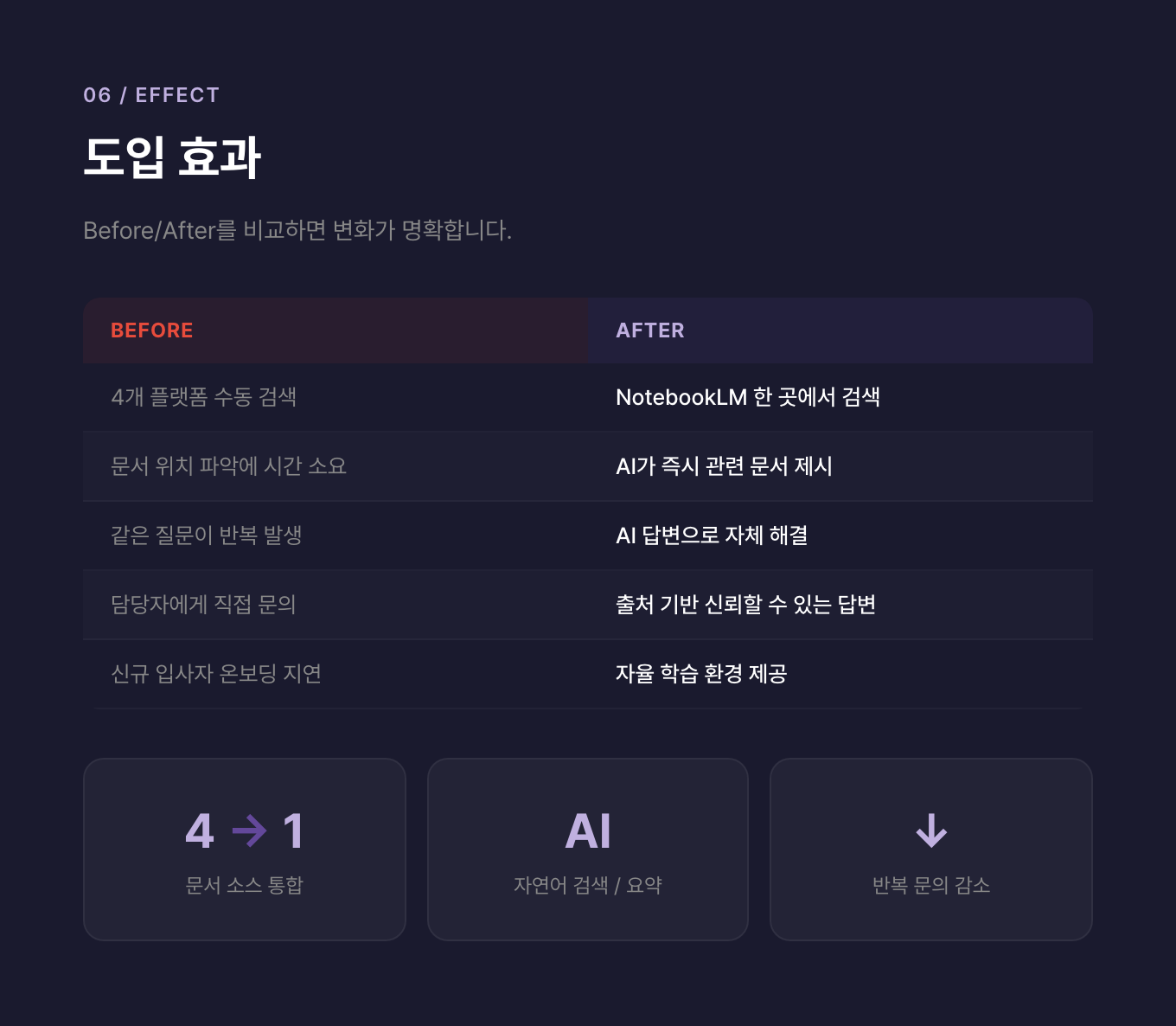
Task: Click AI가 즉시 관련 문서 제시 cell
Action: 724,466
